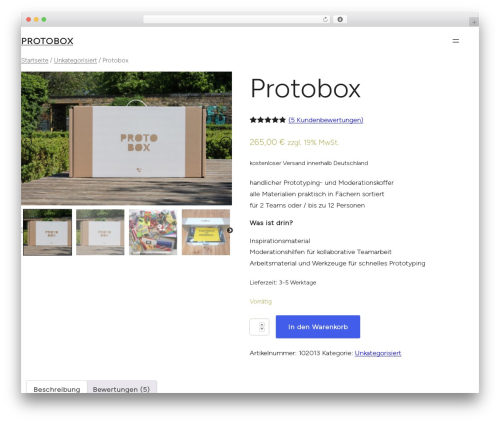Click the Inspirationsmaterial list line
500x423 pixels.
pos(280,241)
